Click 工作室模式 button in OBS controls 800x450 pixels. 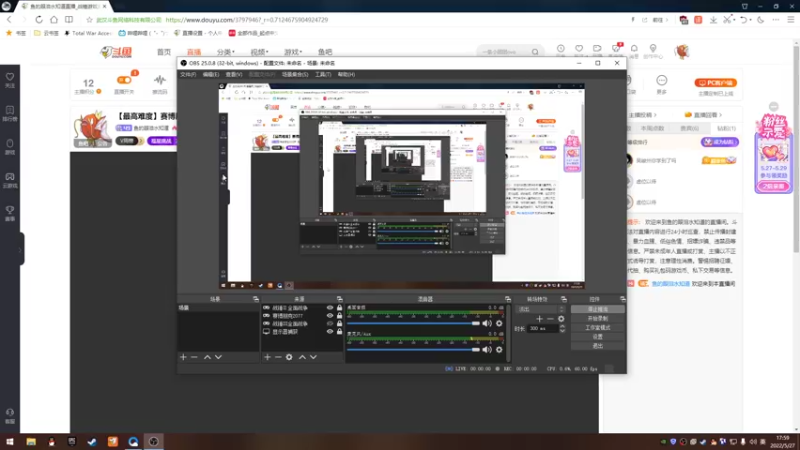[x=597, y=328]
